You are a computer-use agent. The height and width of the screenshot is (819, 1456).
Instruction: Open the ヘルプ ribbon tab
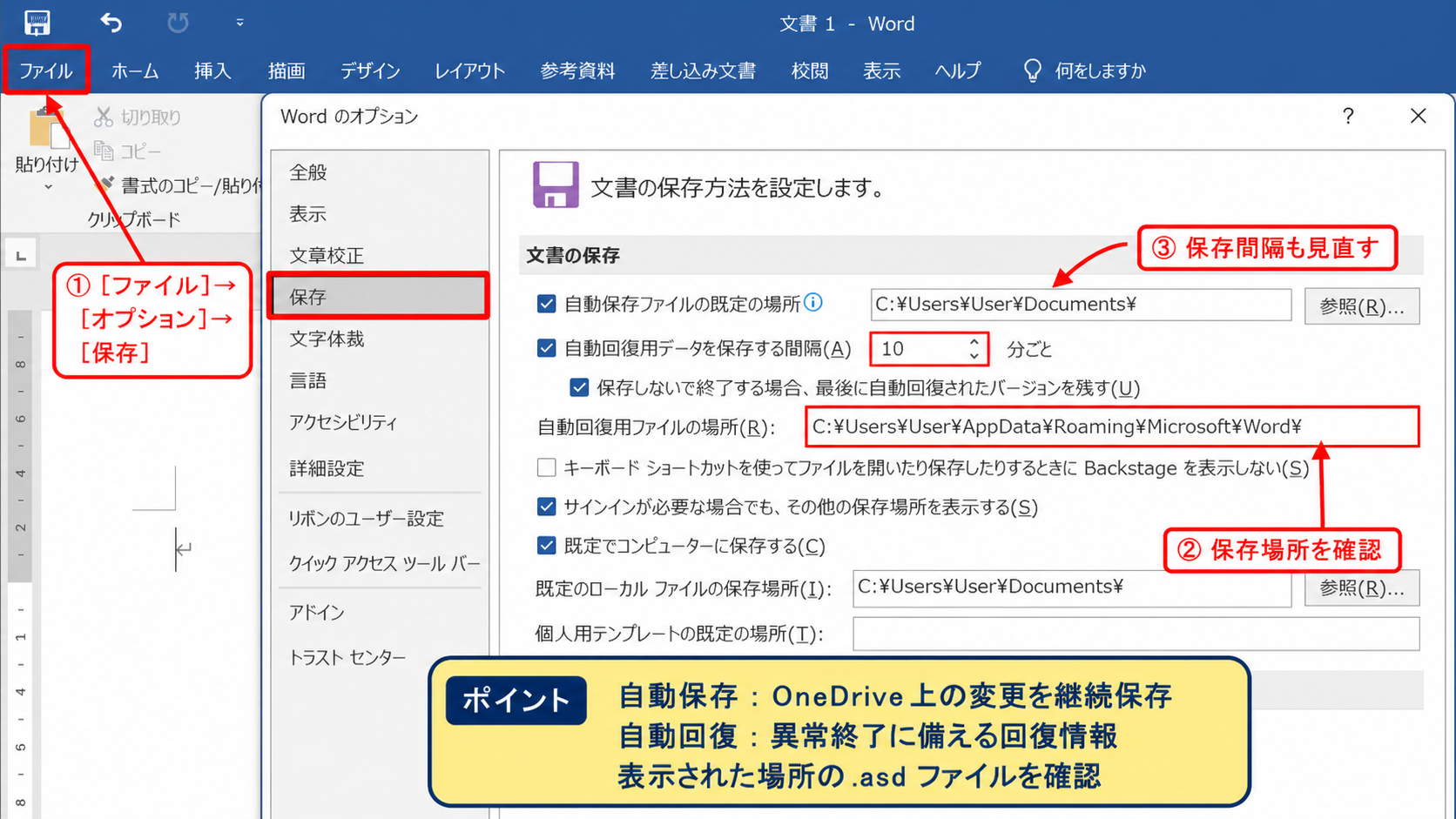pos(958,70)
